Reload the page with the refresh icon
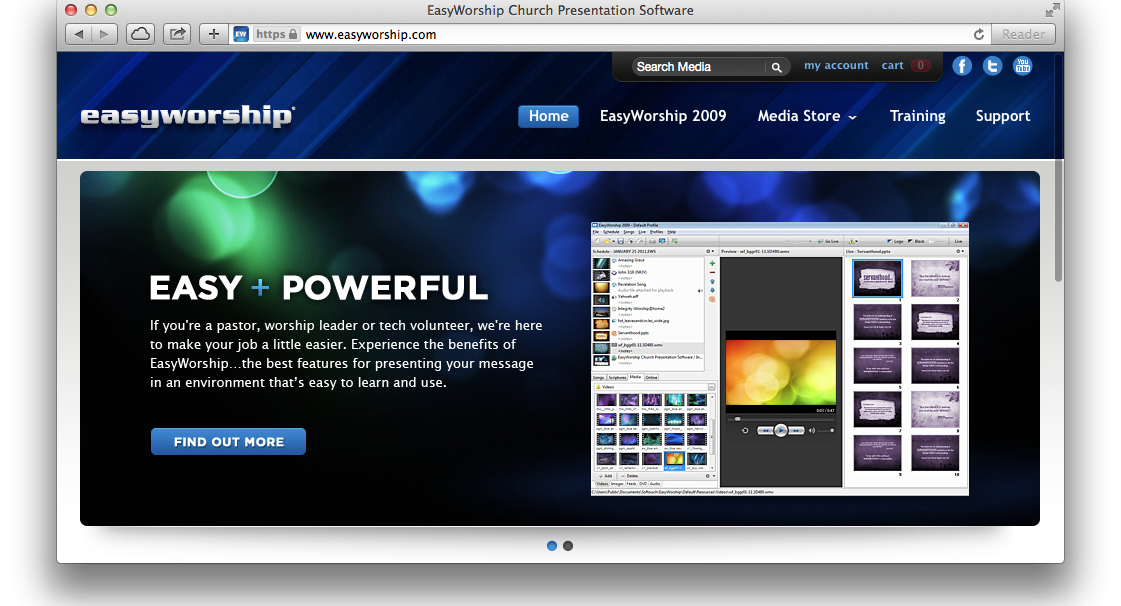The width and height of the screenshot is (1121, 606). point(979,34)
